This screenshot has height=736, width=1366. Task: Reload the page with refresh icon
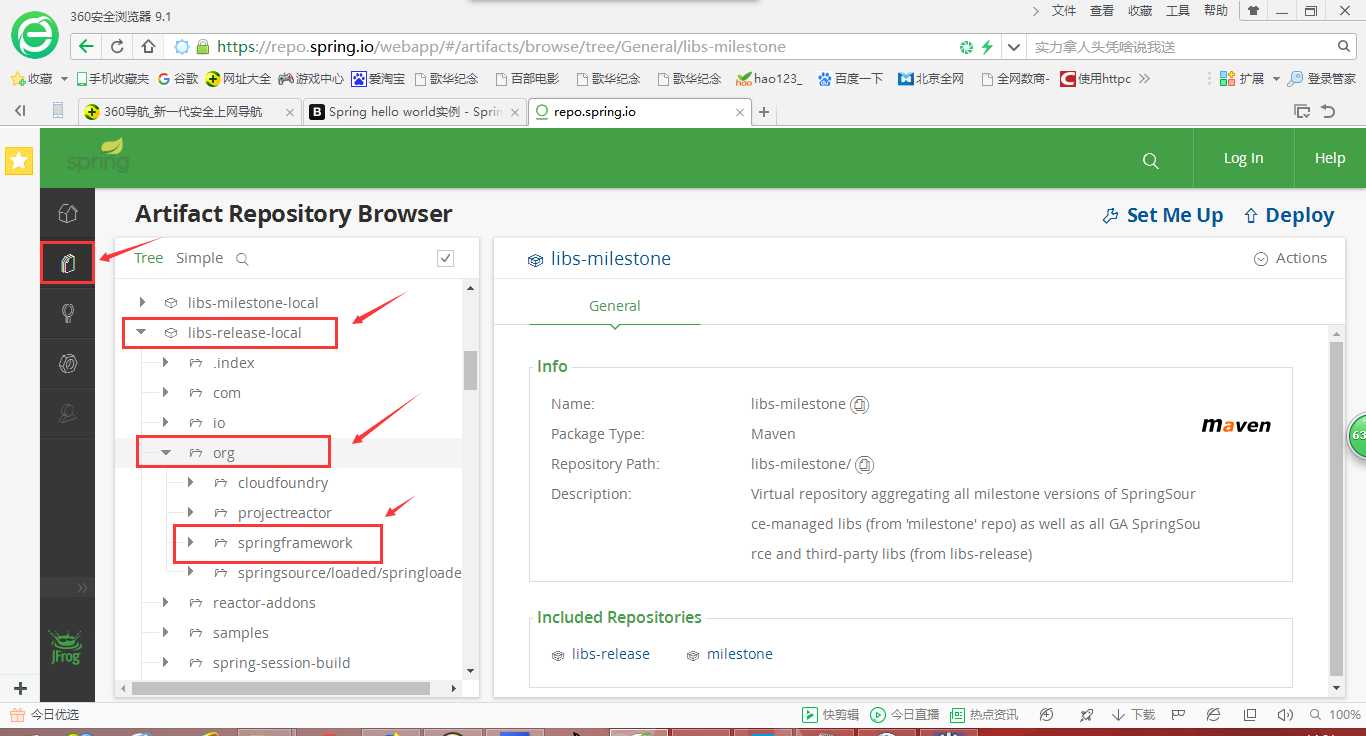point(117,46)
